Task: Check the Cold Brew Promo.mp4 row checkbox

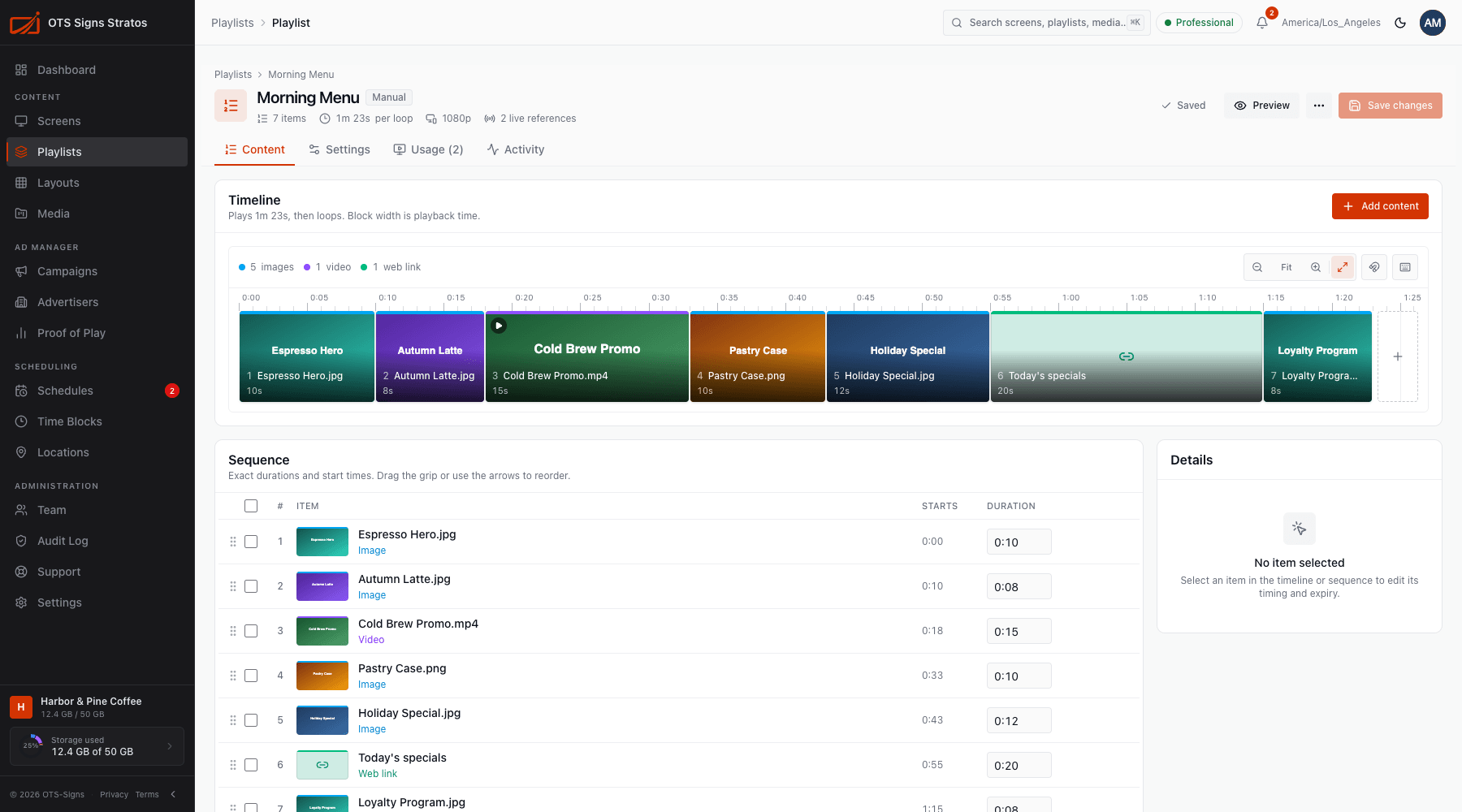Action: pos(251,631)
